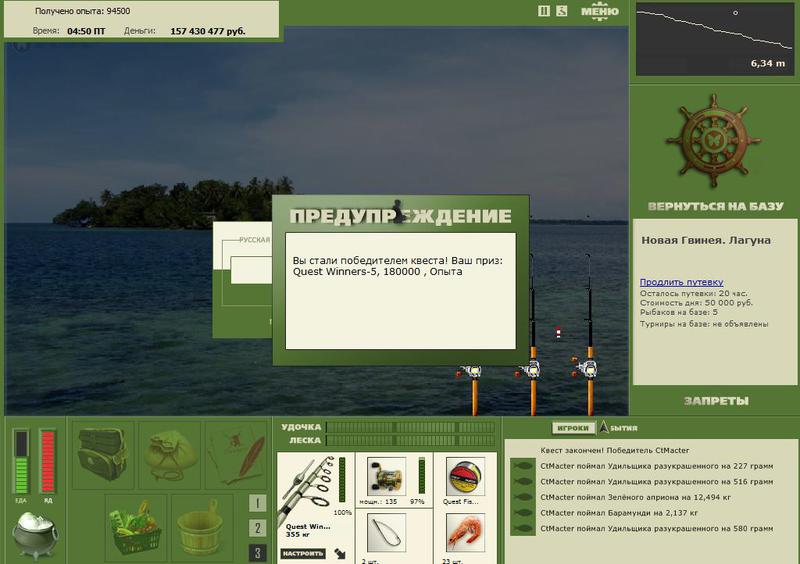Image resolution: width=800 pixels, height=564 pixels.
Task: Open the backpack inventory icon
Action: tap(103, 454)
